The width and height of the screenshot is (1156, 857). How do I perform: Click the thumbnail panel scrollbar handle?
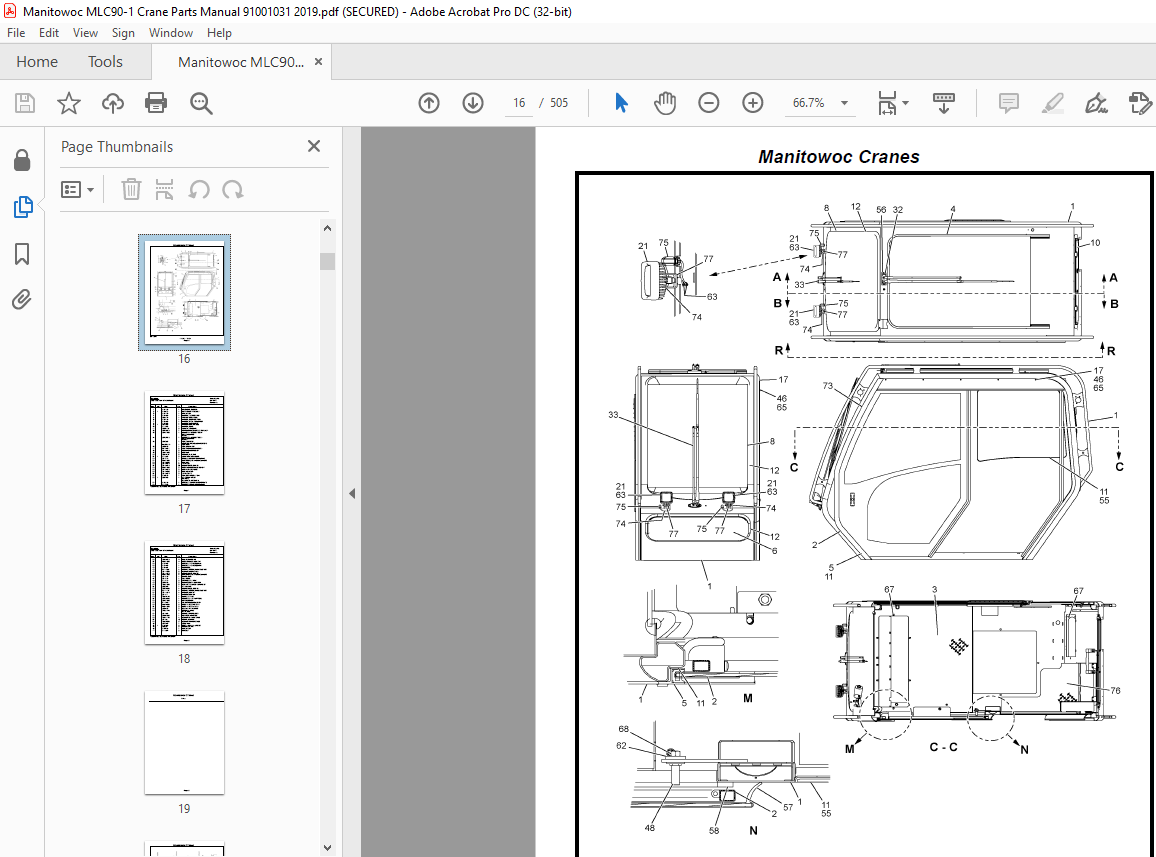tap(327, 261)
